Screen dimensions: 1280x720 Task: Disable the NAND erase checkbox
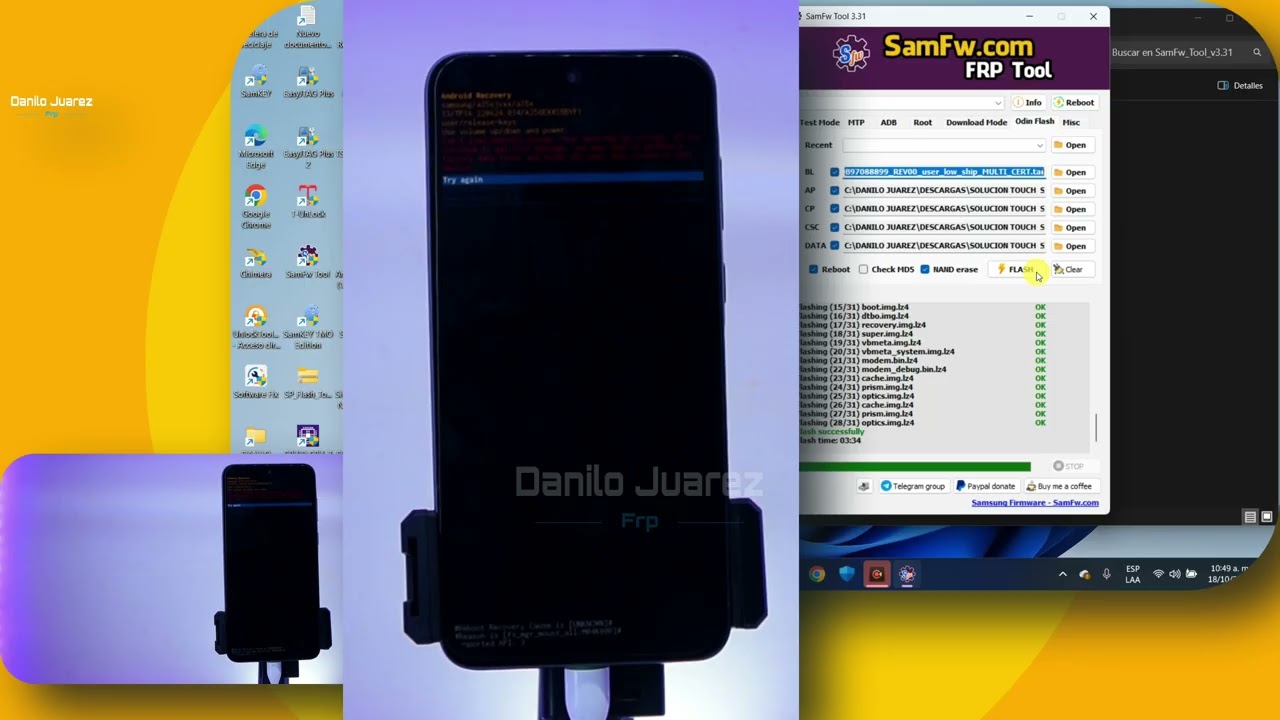925,269
